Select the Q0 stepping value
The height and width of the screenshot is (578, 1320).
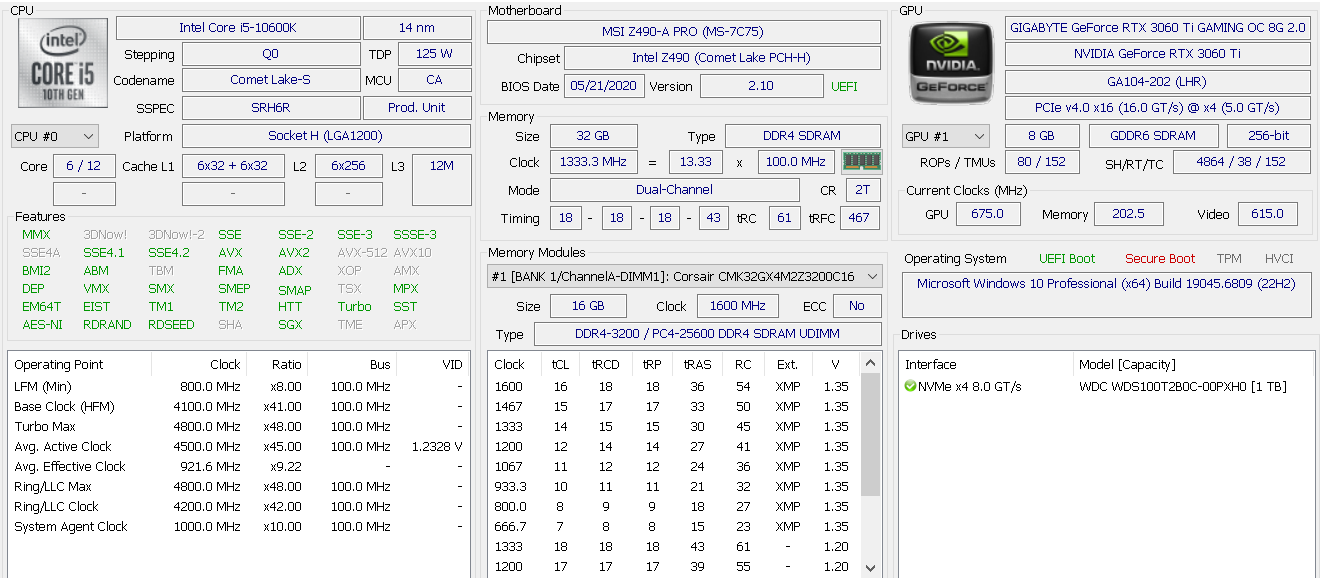pyautogui.click(x=271, y=54)
